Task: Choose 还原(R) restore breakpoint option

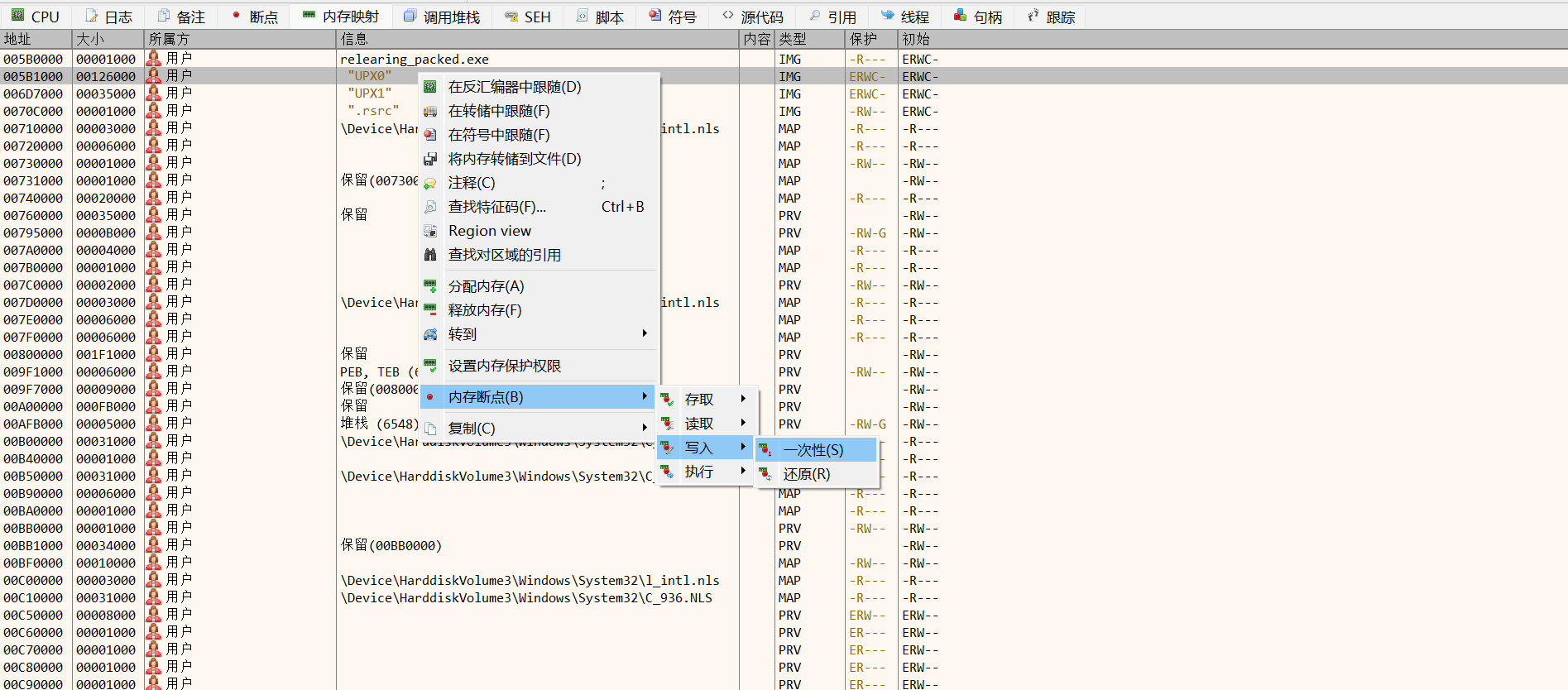Action: pyautogui.click(x=807, y=474)
